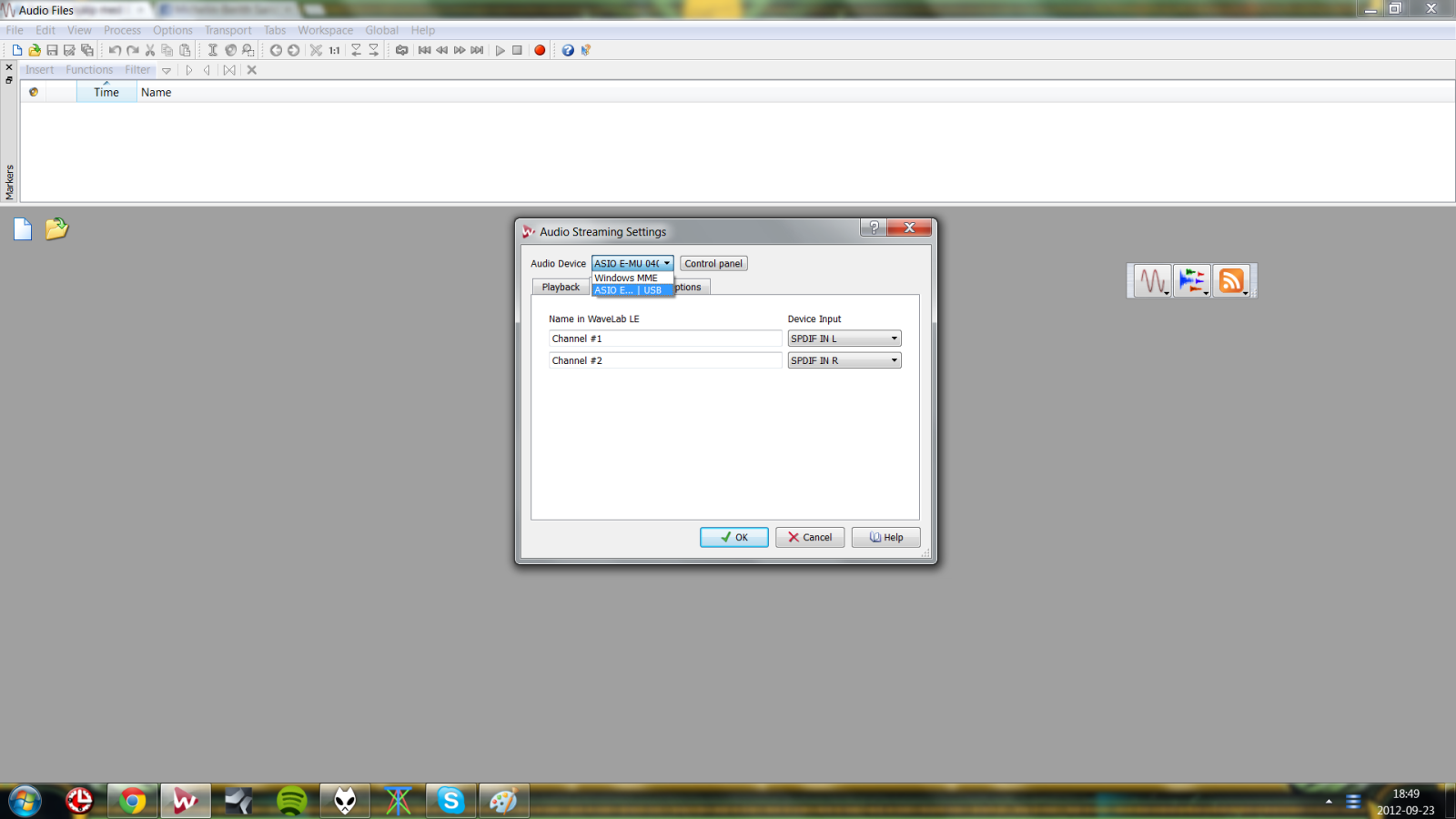Click the Save All toolbar icon
This screenshot has height=819, width=1456.
87,50
